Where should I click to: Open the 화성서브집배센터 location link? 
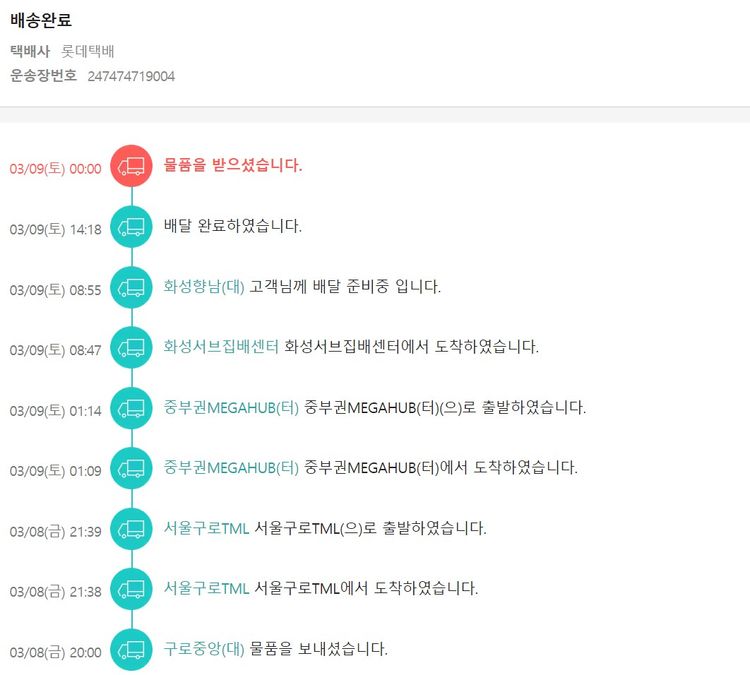221,347
